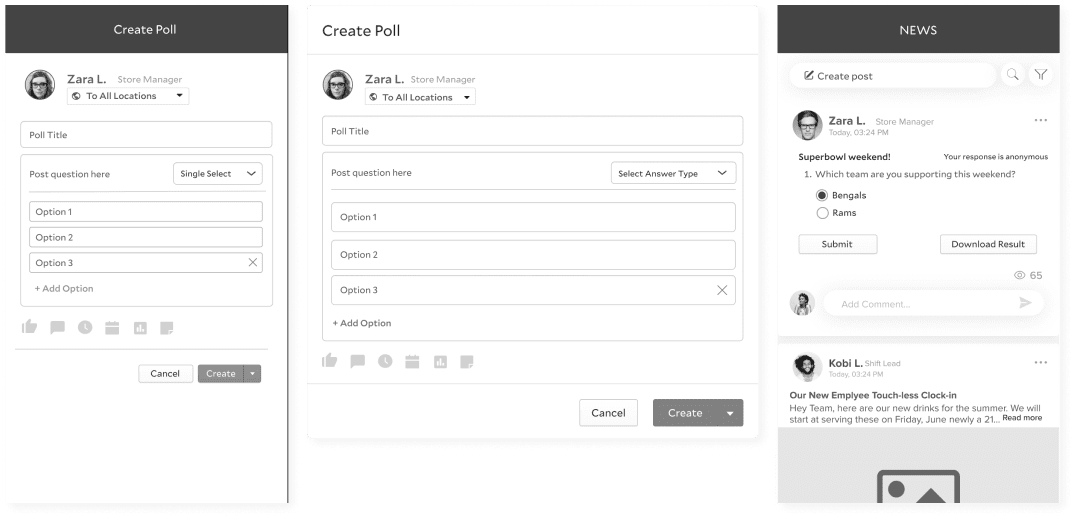Screen dimensions: 1075x518
Task: Open the Single Select dropdown
Action: [218, 174]
